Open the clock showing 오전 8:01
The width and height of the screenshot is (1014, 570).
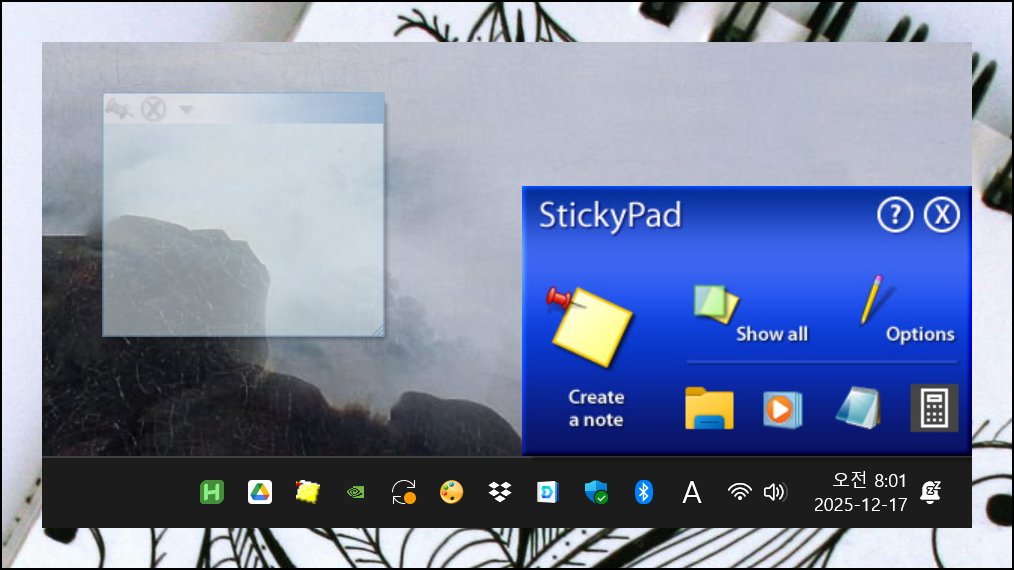(x=869, y=480)
